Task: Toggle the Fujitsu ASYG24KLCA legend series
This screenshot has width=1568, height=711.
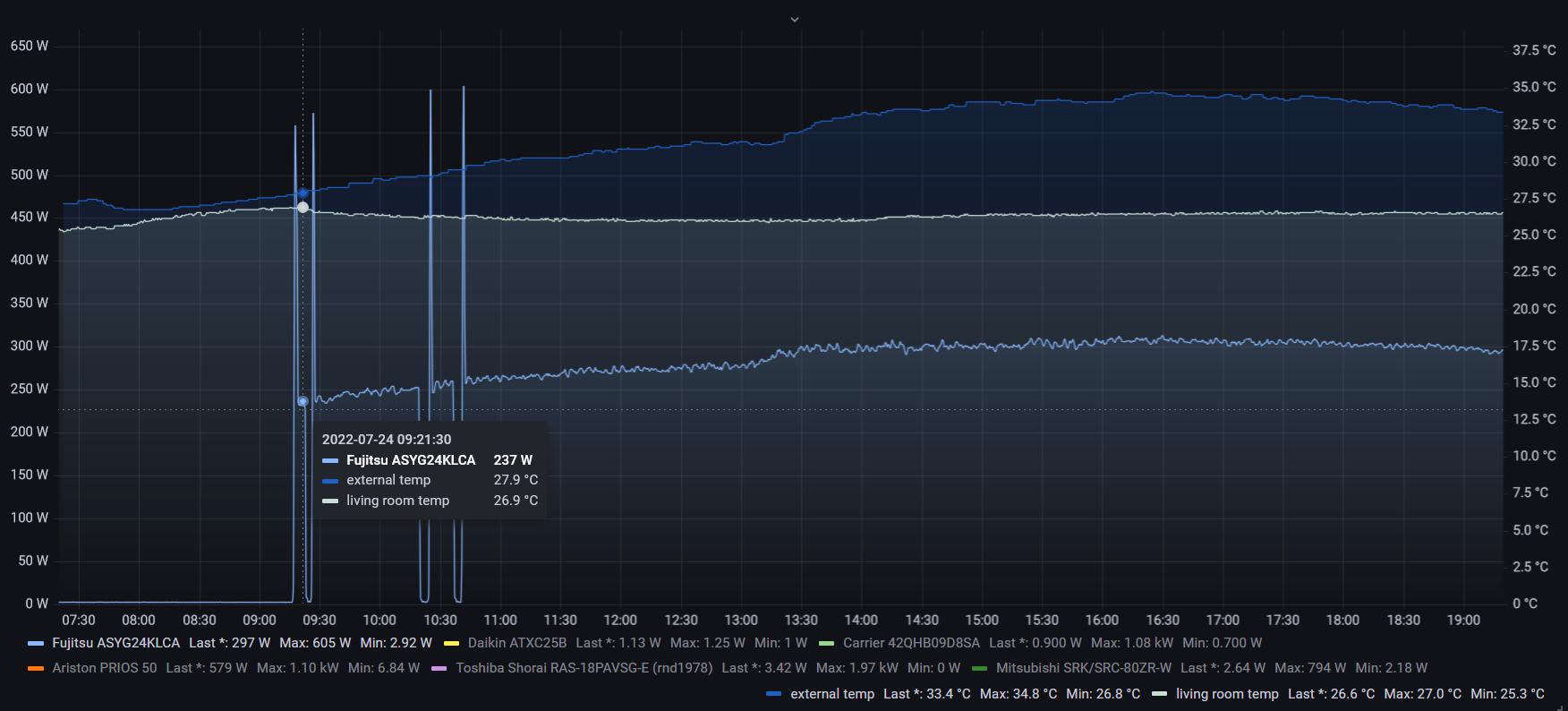Action: tap(116, 643)
